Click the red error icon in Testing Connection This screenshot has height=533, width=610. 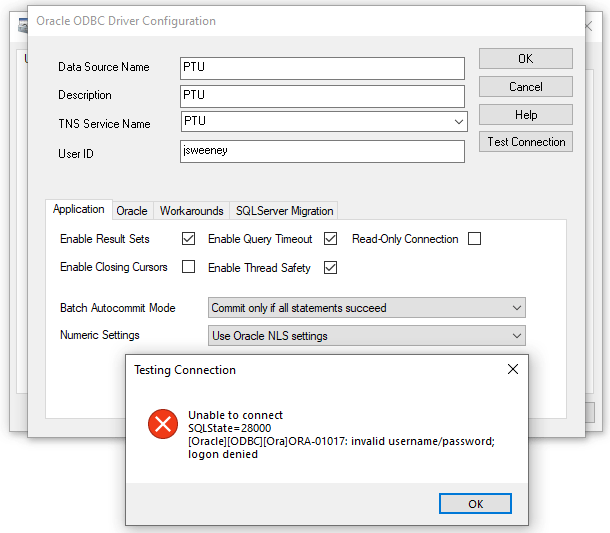click(163, 424)
